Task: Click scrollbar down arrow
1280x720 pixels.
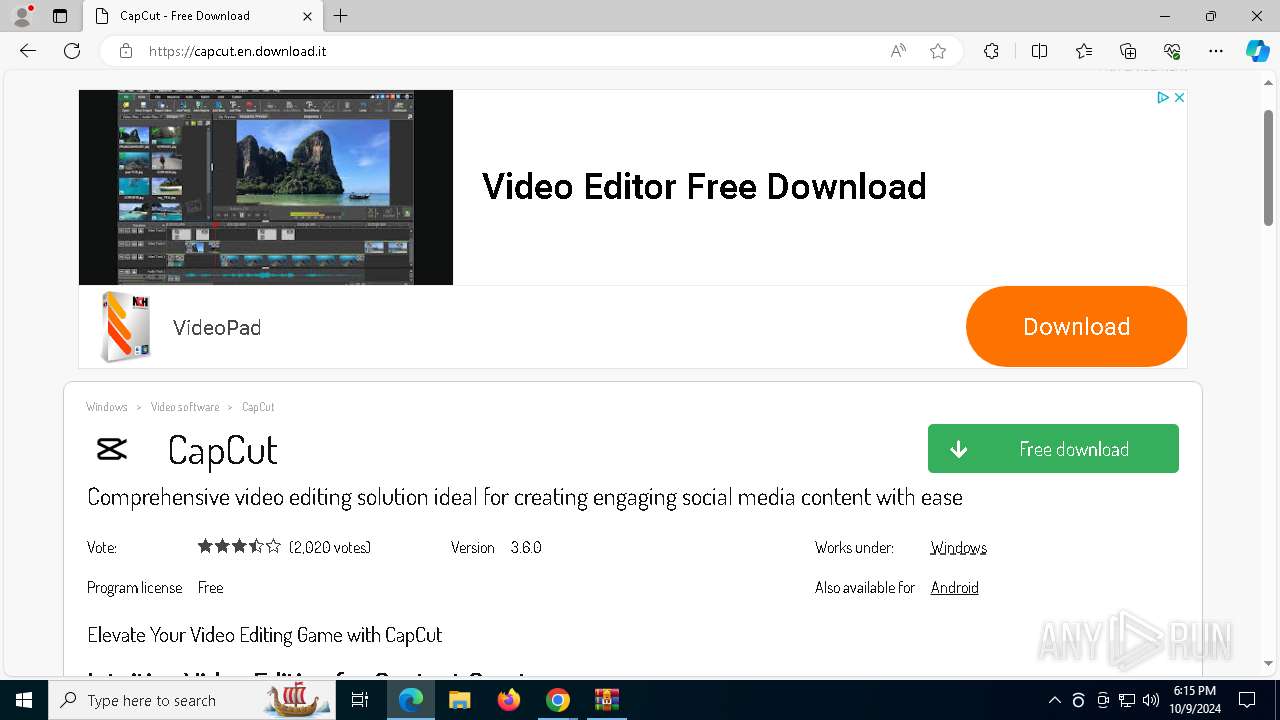Action: point(1268,663)
